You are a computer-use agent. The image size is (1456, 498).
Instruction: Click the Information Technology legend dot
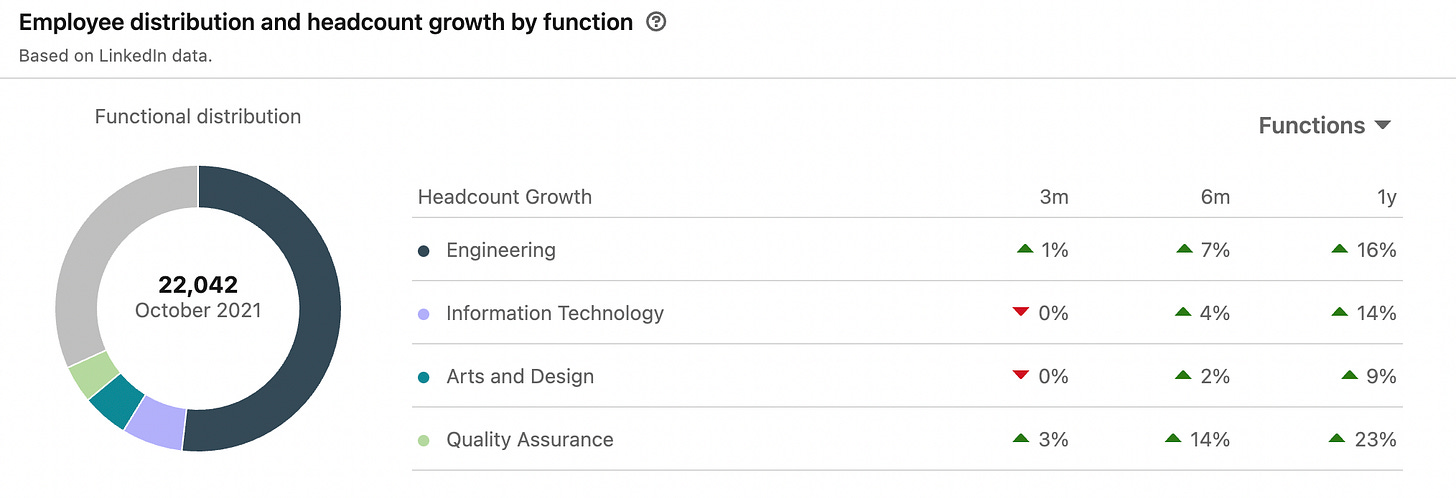[423, 314]
